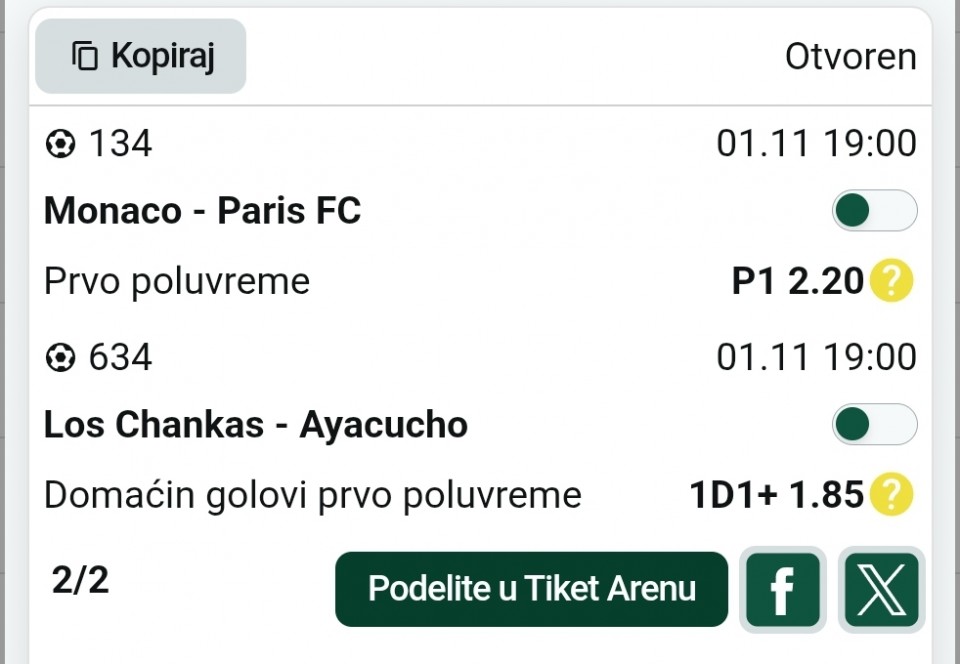Click the Prvo poluvreme bet type
This screenshot has height=664, width=960.
coord(177,281)
